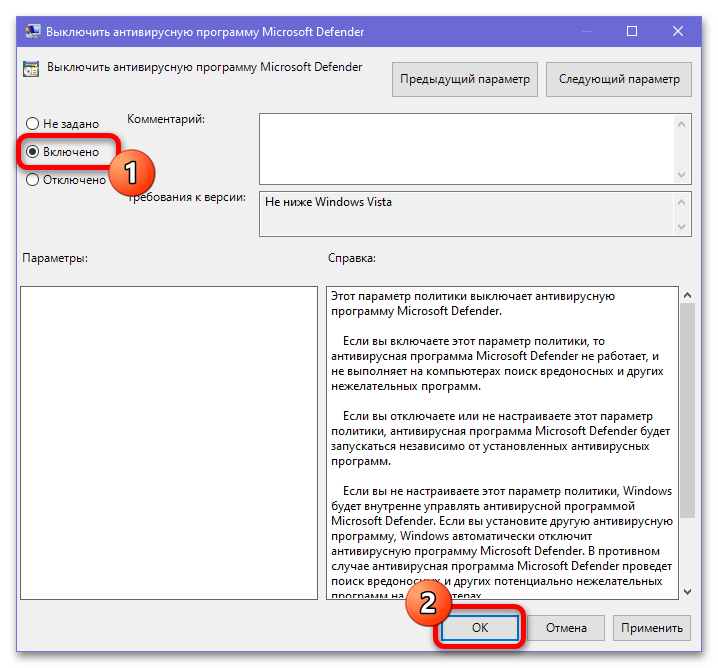The width and height of the screenshot is (718, 668).
Task: Click the empty Параметры options pane
Action: coord(169,443)
